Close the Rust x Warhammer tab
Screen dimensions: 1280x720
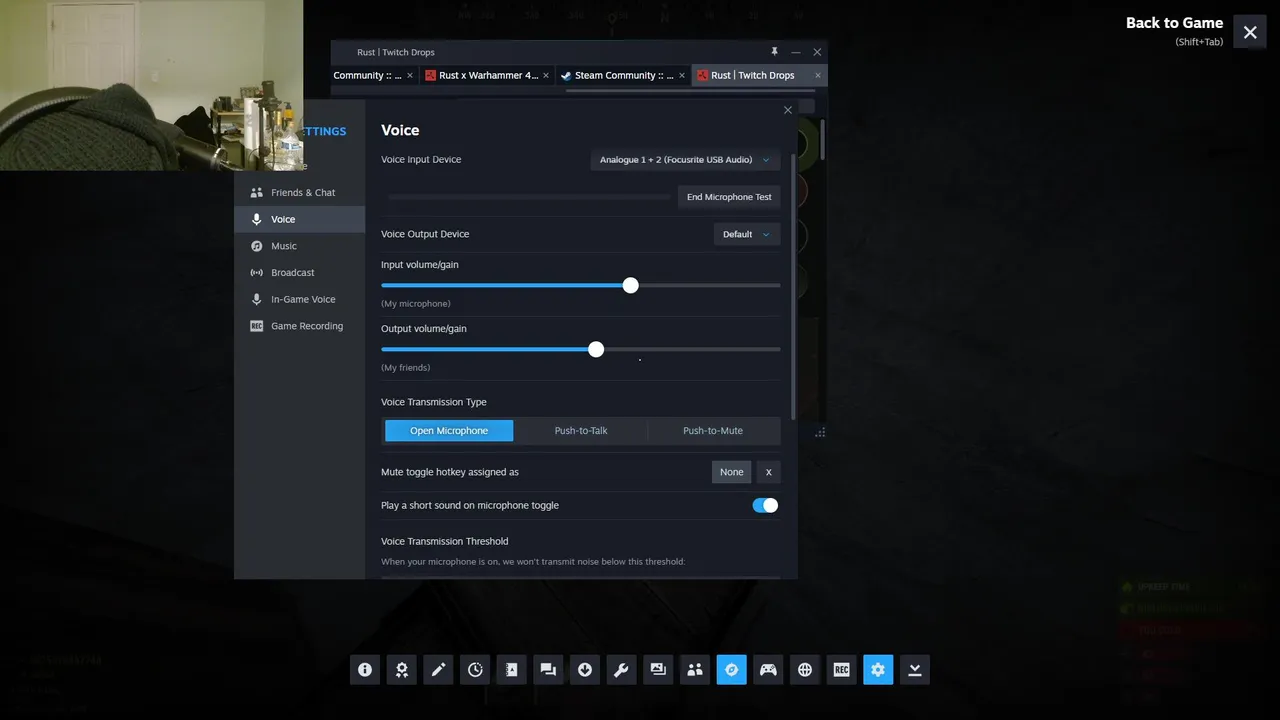pos(546,75)
